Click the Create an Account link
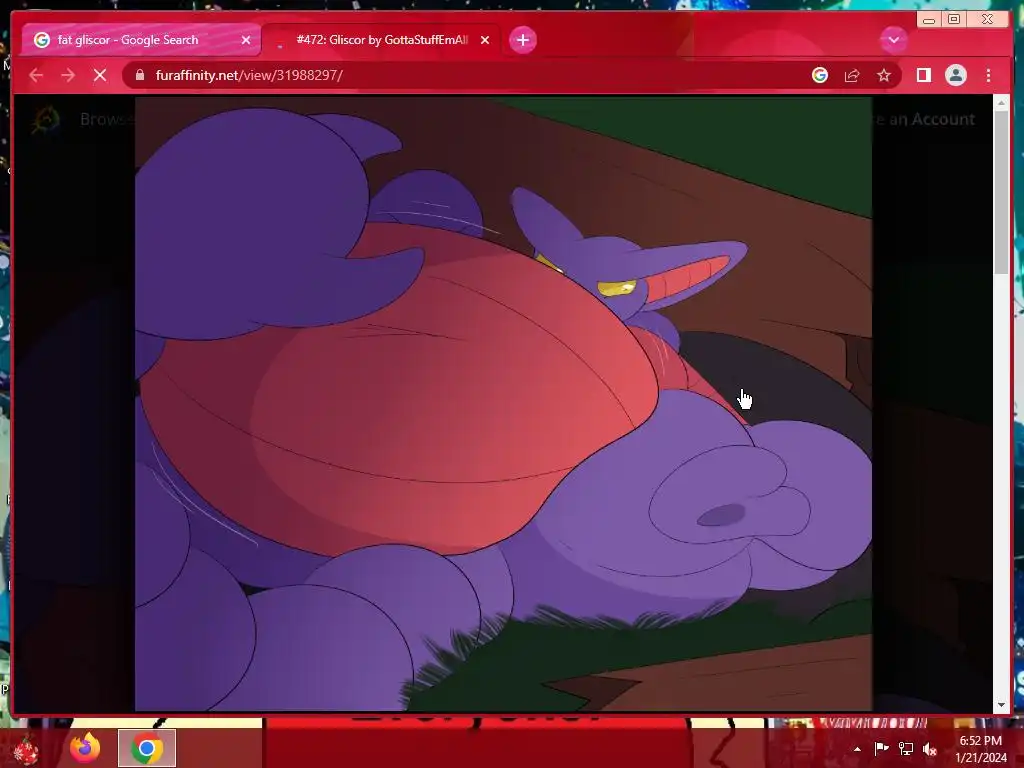This screenshot has height=768, width=1024. click(923, 120)
